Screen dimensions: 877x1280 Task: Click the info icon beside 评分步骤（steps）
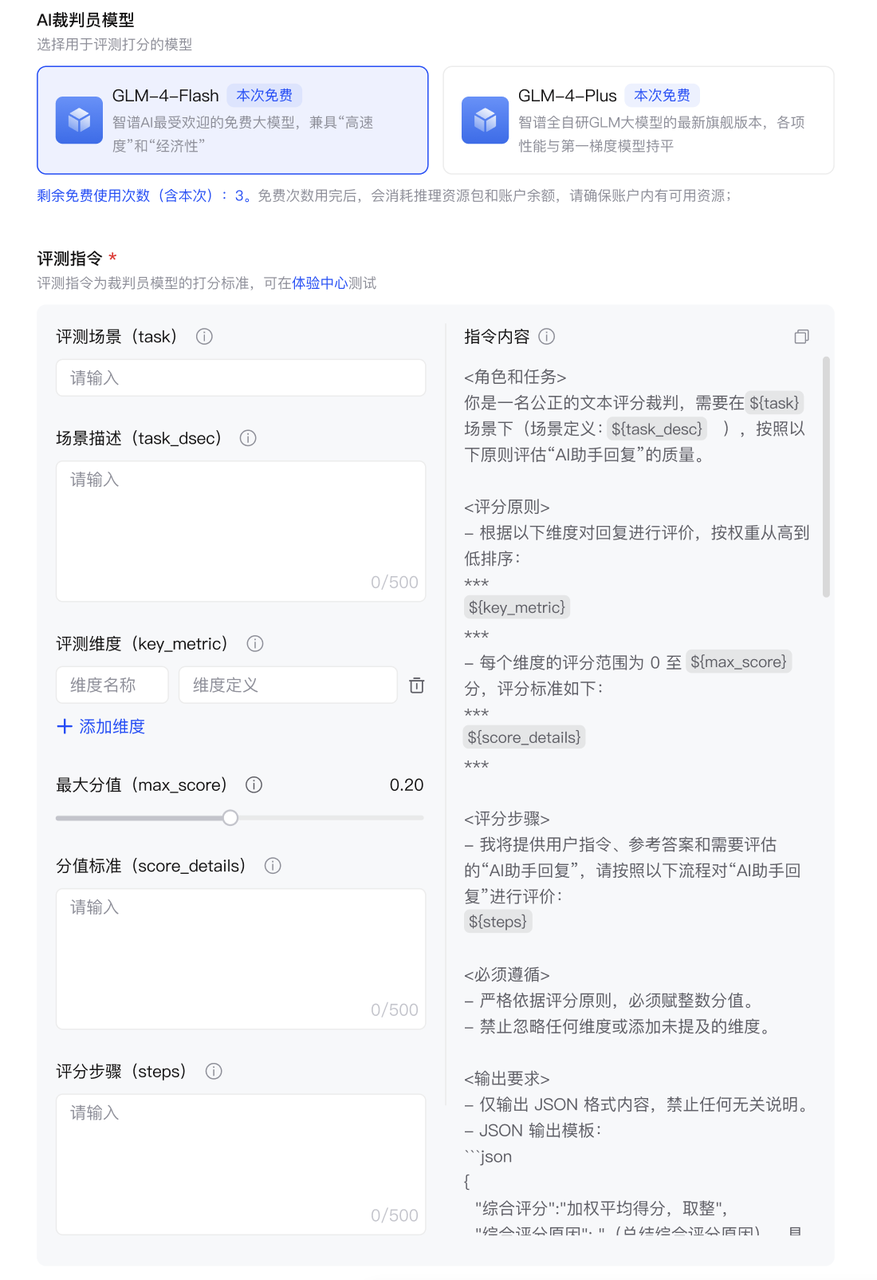click(x=213, y=1071)
